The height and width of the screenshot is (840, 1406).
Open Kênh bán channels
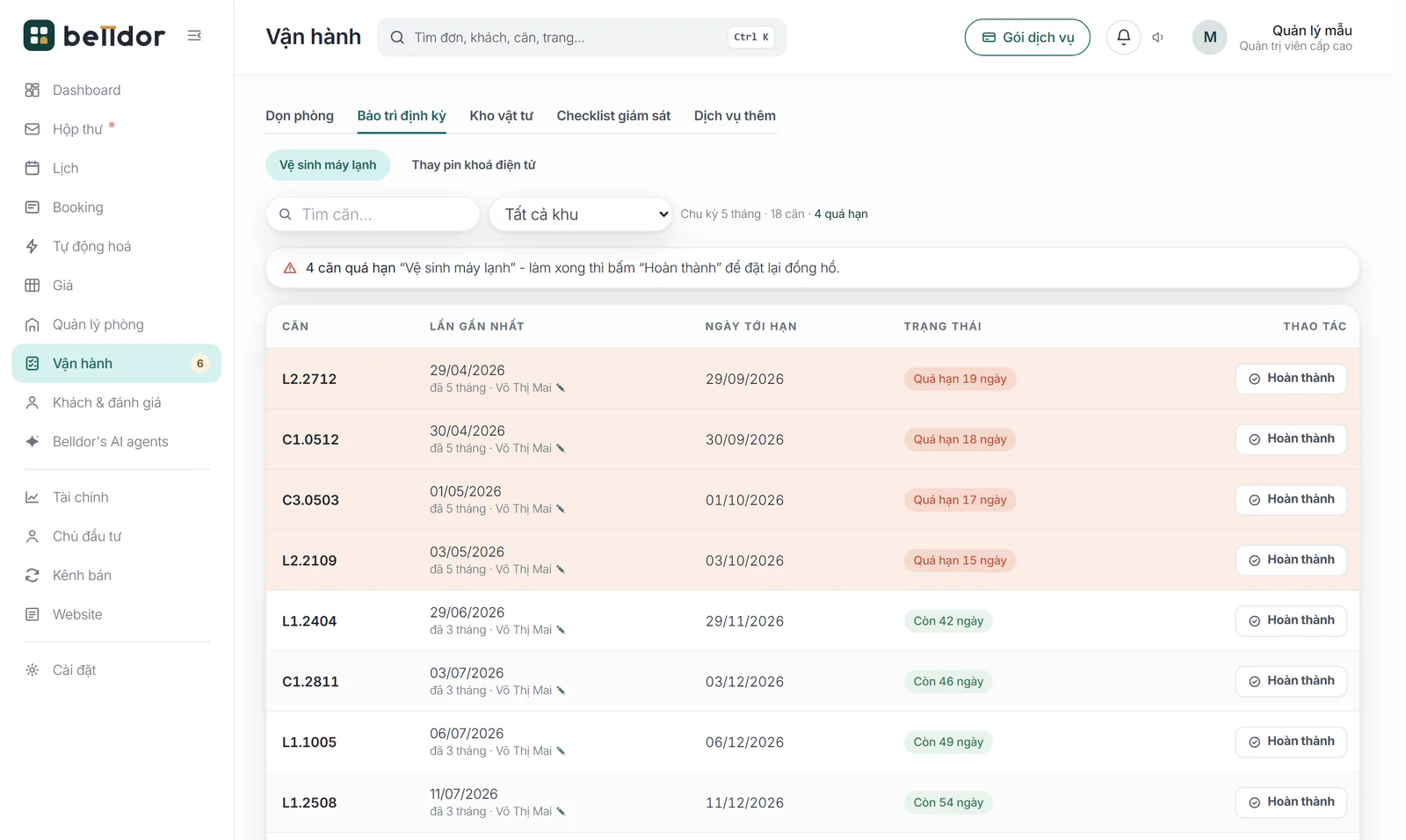pyautogui.click(x=116, y=576)
